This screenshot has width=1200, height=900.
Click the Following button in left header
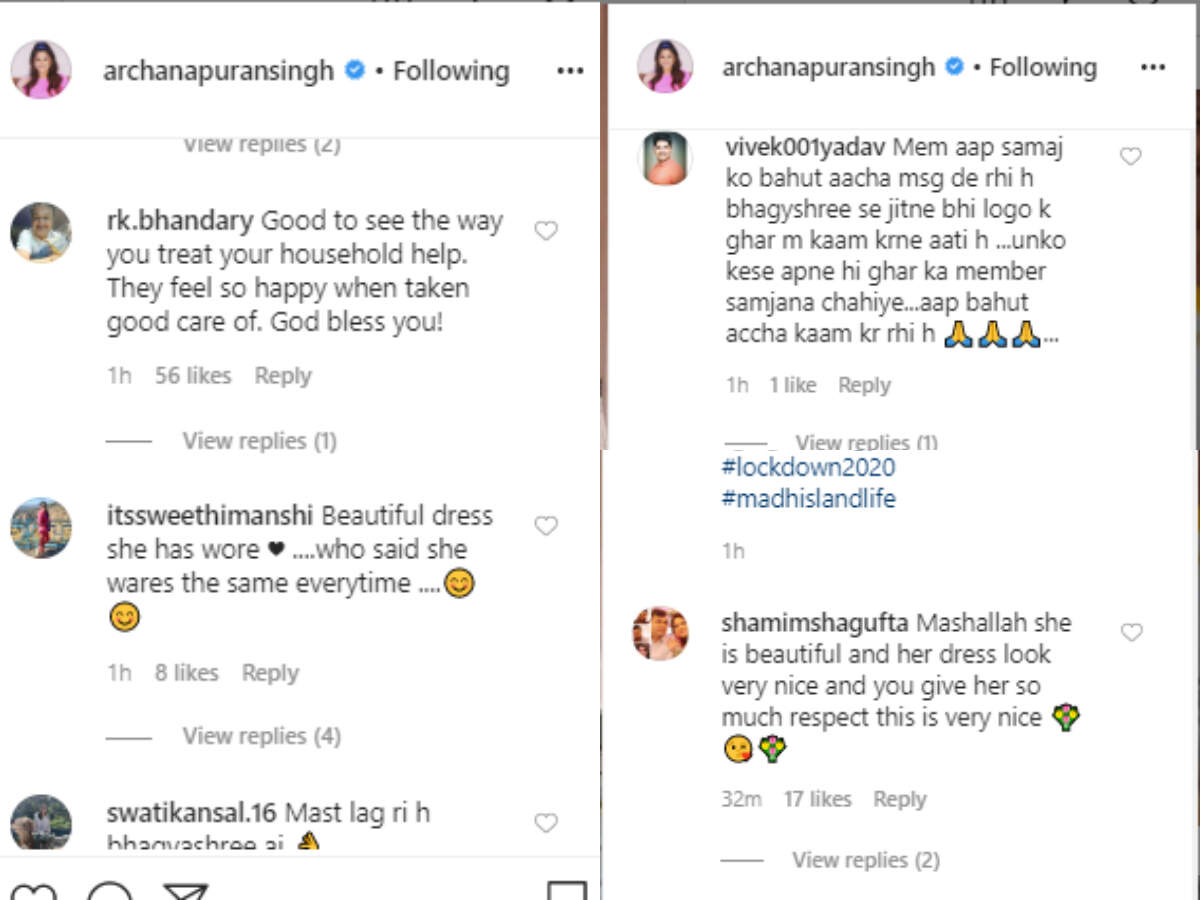point(451,71)
